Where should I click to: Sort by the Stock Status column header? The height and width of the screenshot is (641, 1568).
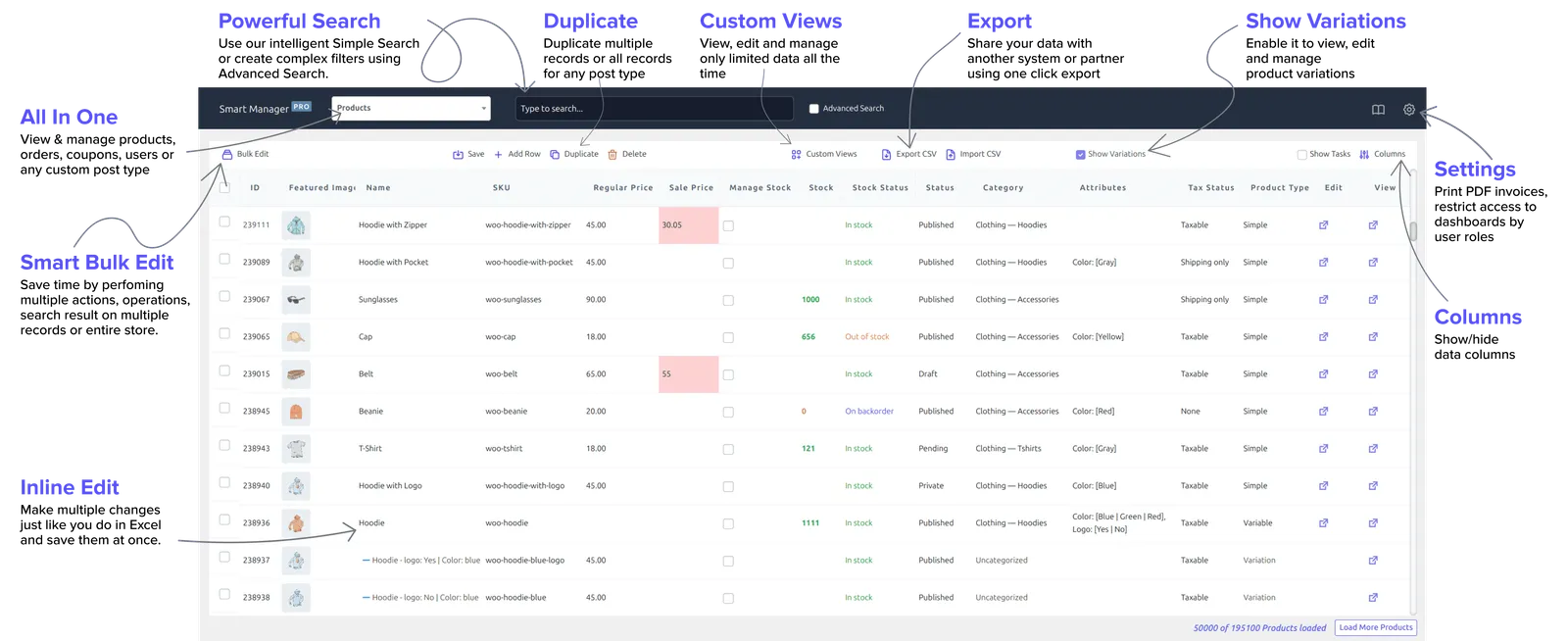click(880, 188)
